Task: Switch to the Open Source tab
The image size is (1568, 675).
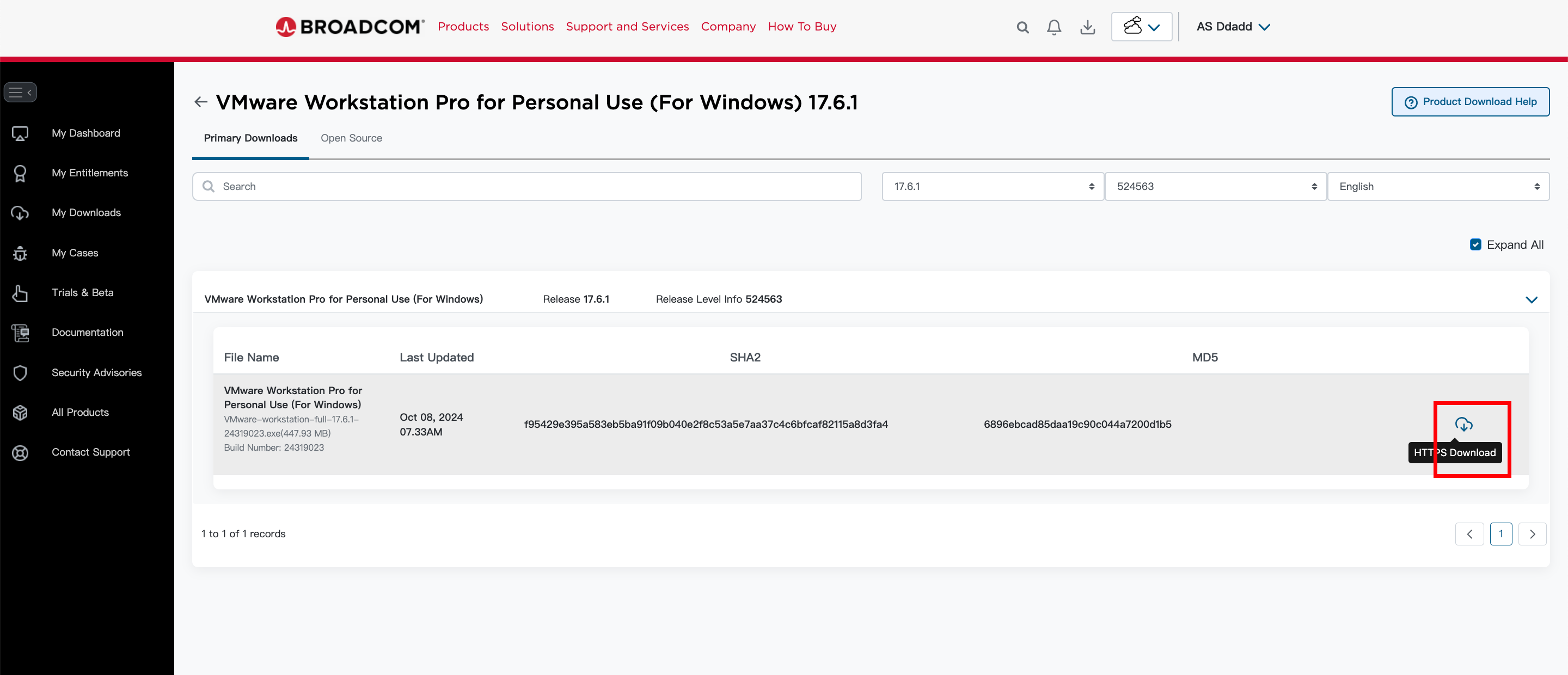Action: point(351,139)
